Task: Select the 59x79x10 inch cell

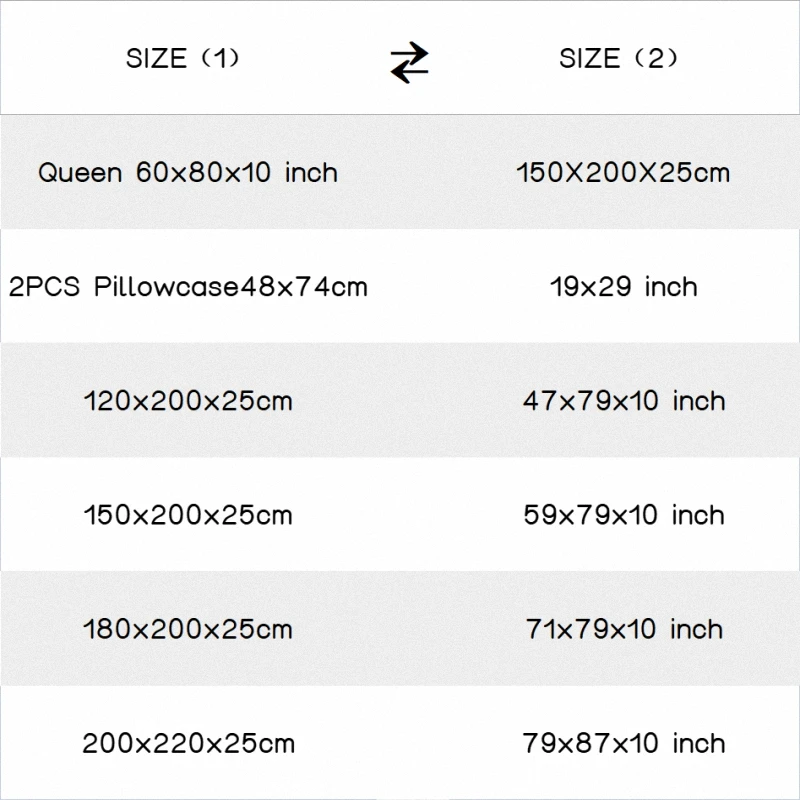Action: 623,516
